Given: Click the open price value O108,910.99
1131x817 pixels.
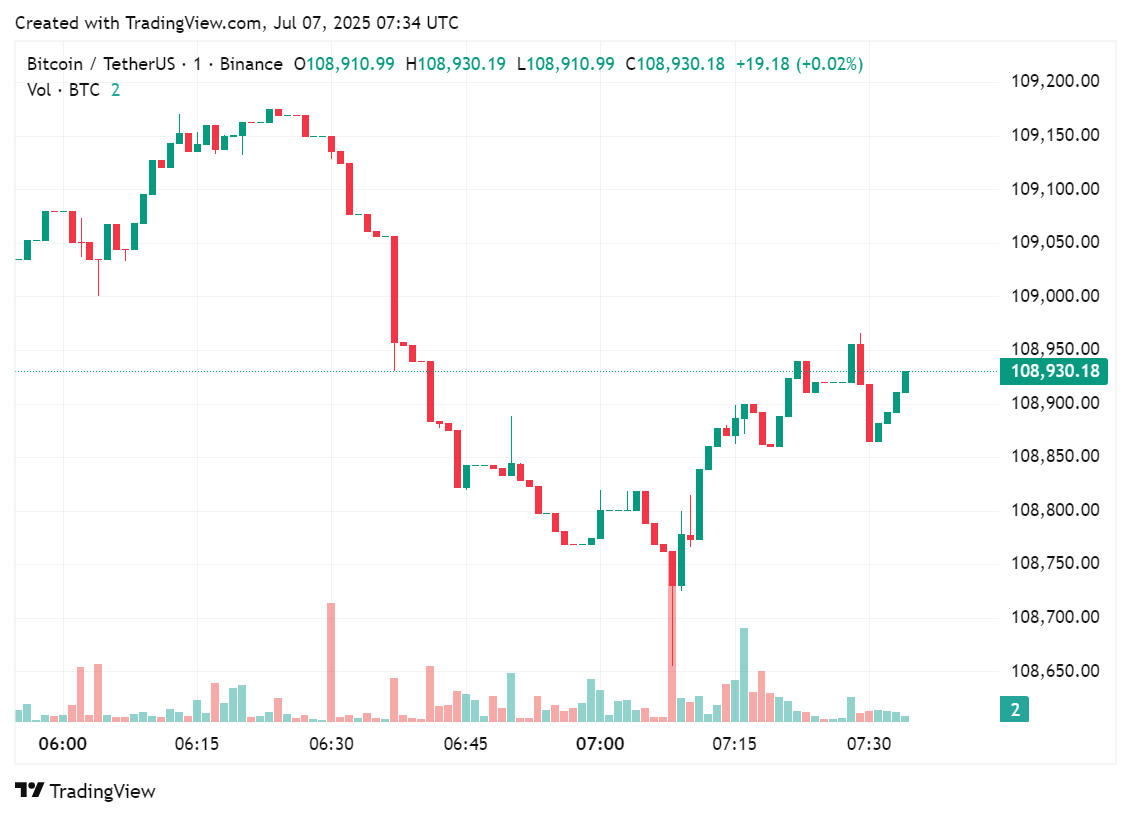Looking at the screenshot, I should tap(344, 64).
